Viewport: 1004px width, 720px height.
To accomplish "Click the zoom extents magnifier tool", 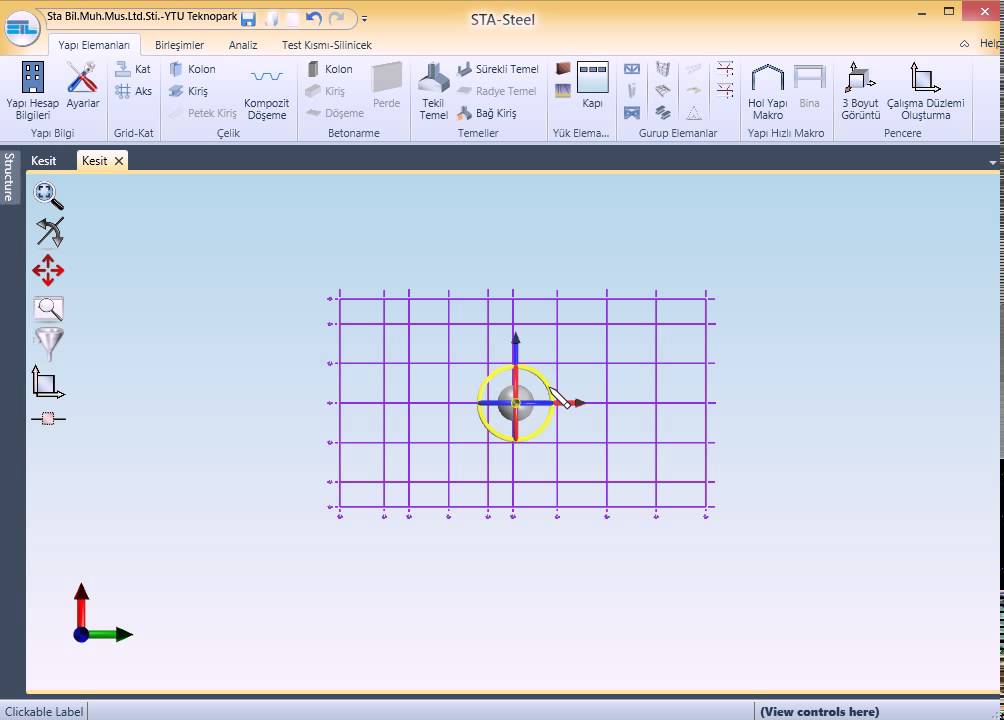I will (48, 195).
